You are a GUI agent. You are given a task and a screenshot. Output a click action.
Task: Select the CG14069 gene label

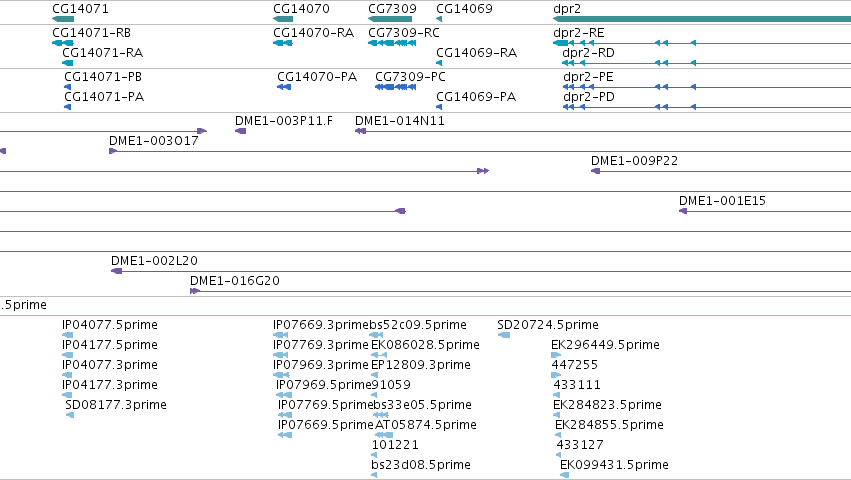465,9
